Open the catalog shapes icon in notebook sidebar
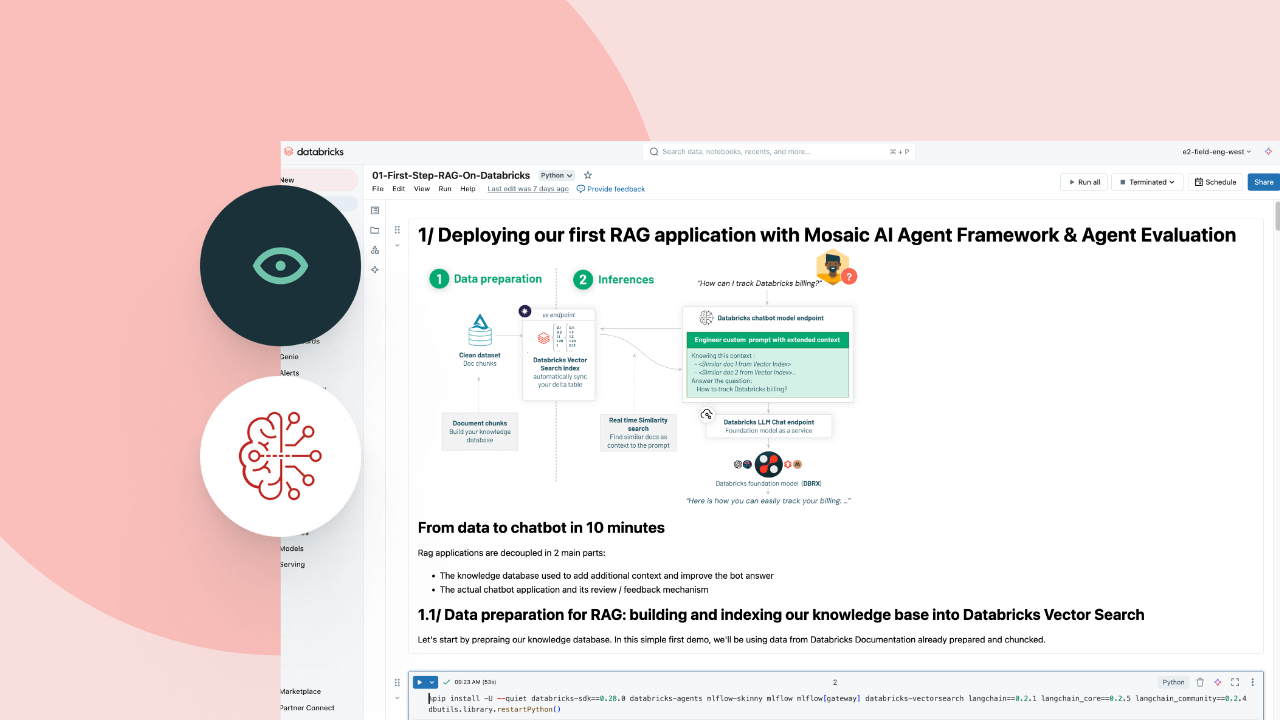This screenshot has width=1280, height=720. coord(375,250)
